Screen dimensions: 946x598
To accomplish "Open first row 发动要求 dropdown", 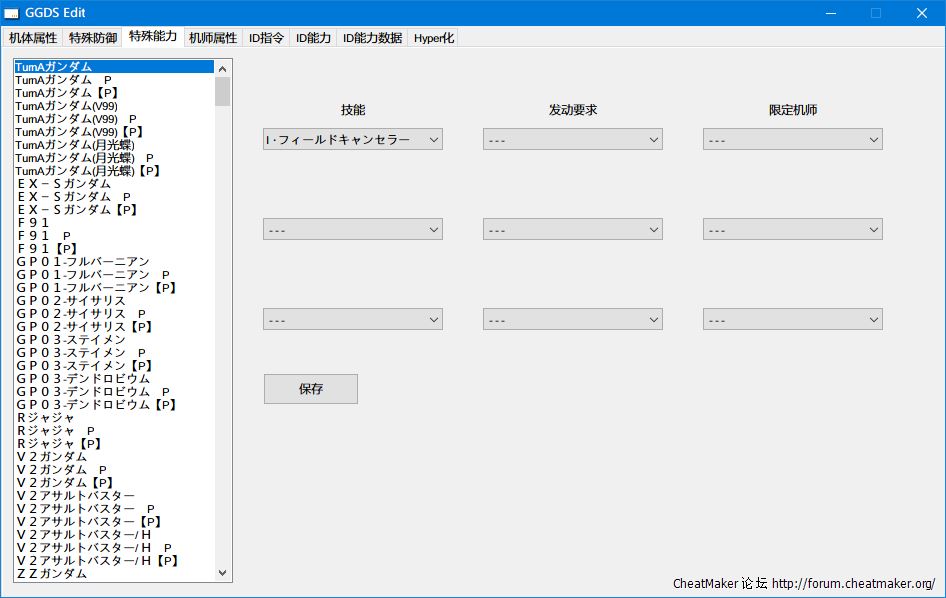I will pos(572,140).
